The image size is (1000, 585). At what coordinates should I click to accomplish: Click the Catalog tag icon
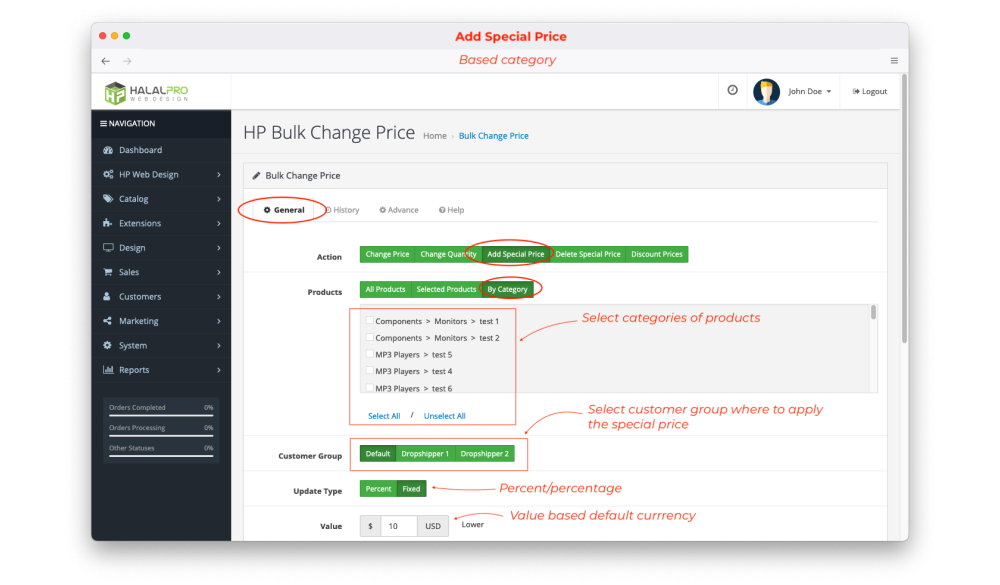click(x=108, y=199)
